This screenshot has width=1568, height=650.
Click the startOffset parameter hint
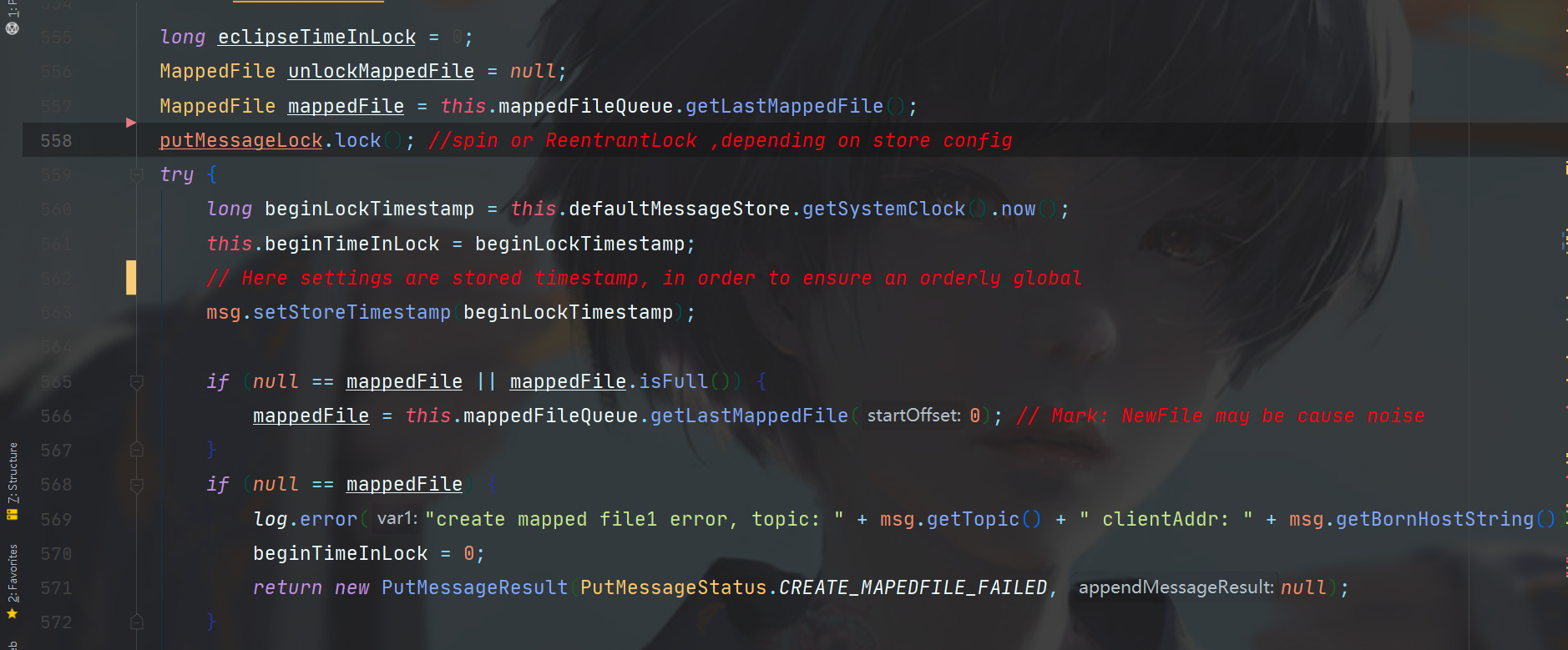point(913,416)
